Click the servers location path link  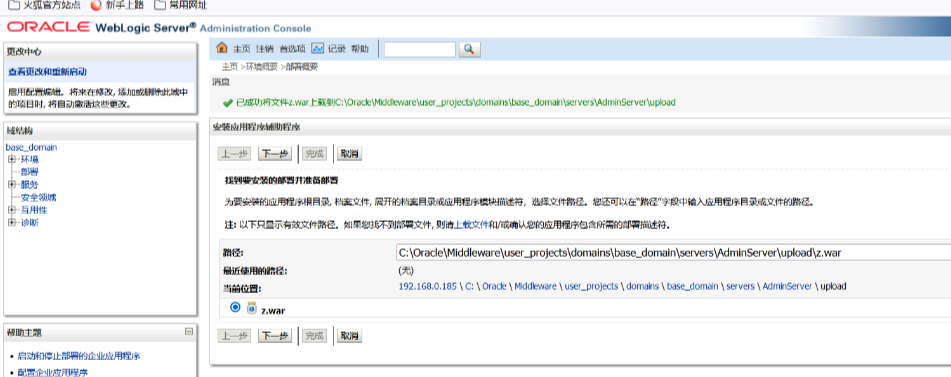[740, 286]
